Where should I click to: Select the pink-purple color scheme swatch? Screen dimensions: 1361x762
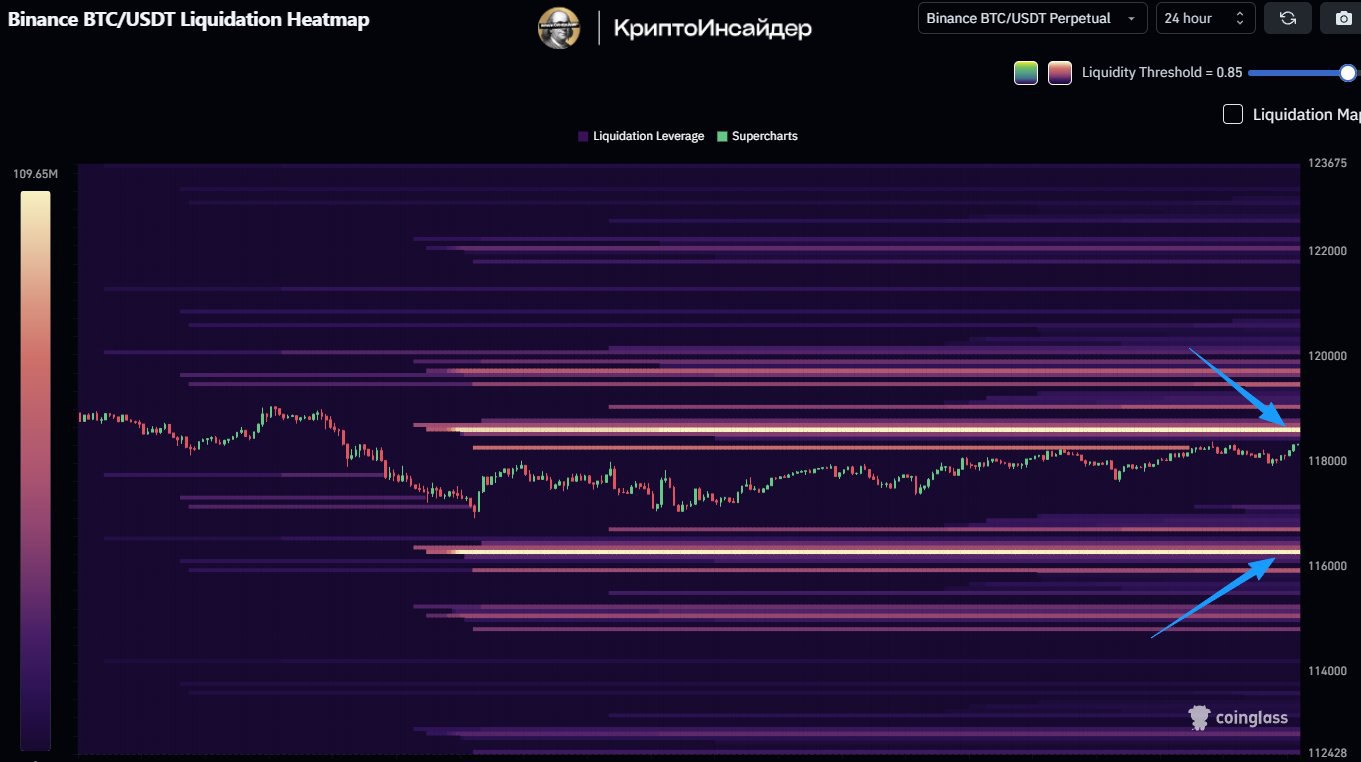(1060, 73)
